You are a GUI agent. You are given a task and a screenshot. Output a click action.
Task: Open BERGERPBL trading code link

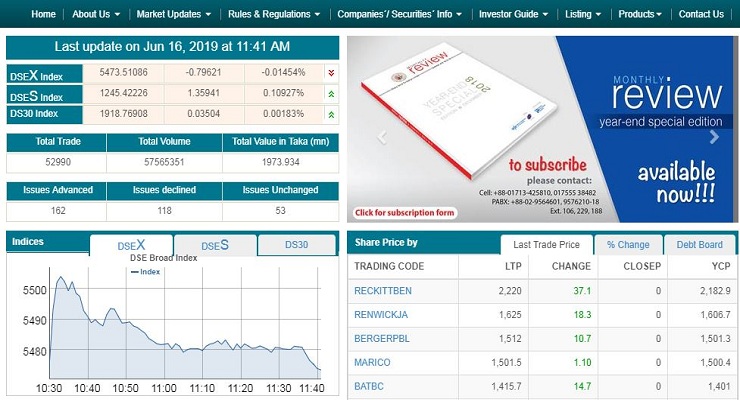[382, 339]
